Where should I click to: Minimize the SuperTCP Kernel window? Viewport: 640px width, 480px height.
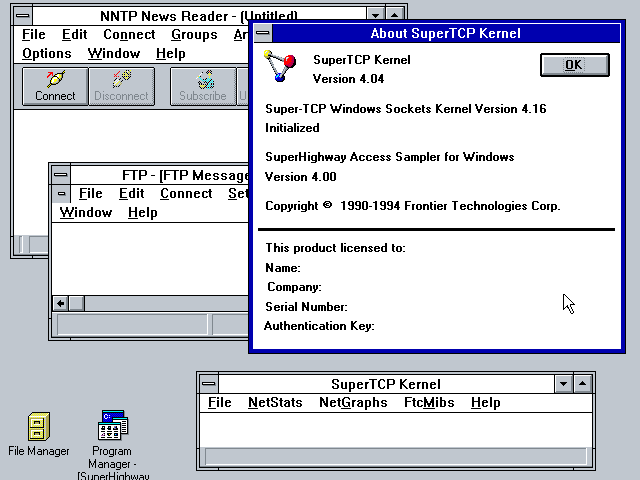point(563,384)
